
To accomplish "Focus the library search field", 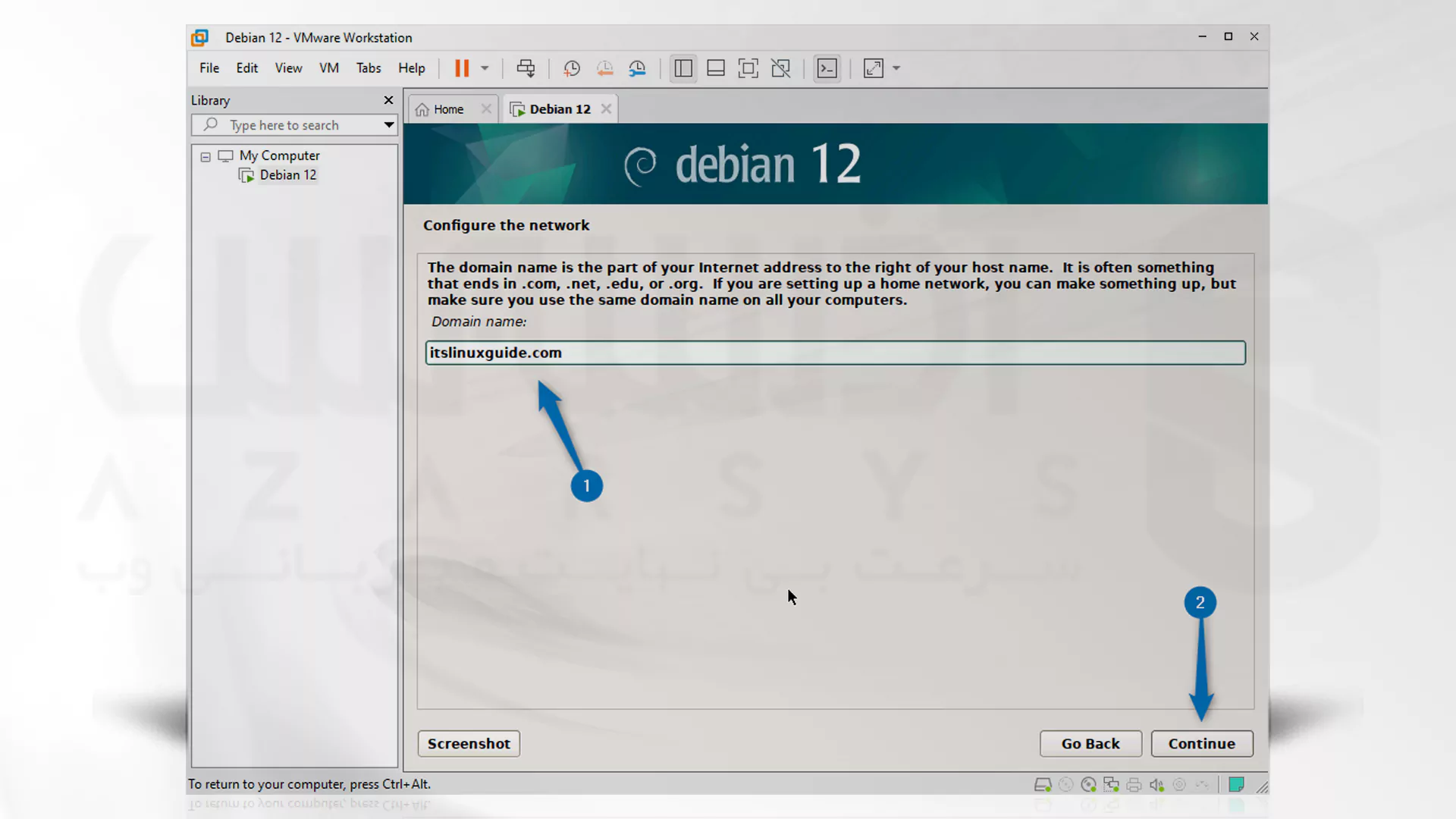I will click(293, 125).
